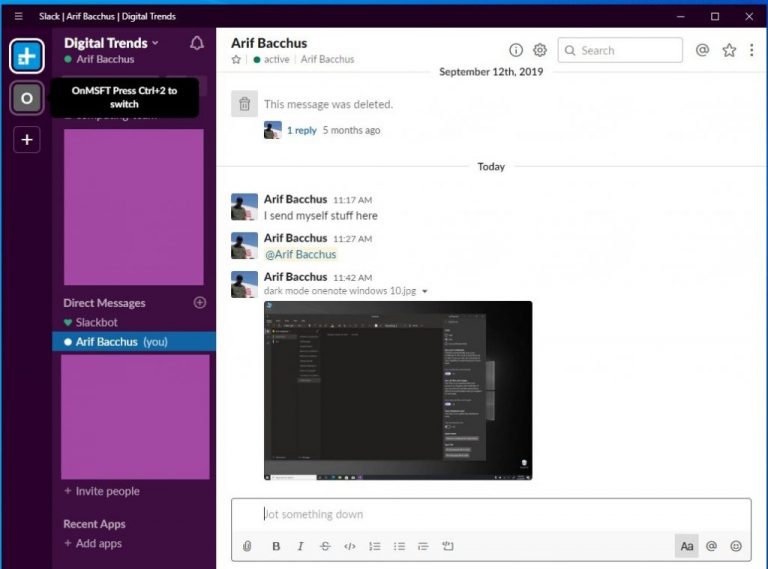Open Slackbot direct message
The height and width of the screenshot is (569, 768).
point(96,322)
